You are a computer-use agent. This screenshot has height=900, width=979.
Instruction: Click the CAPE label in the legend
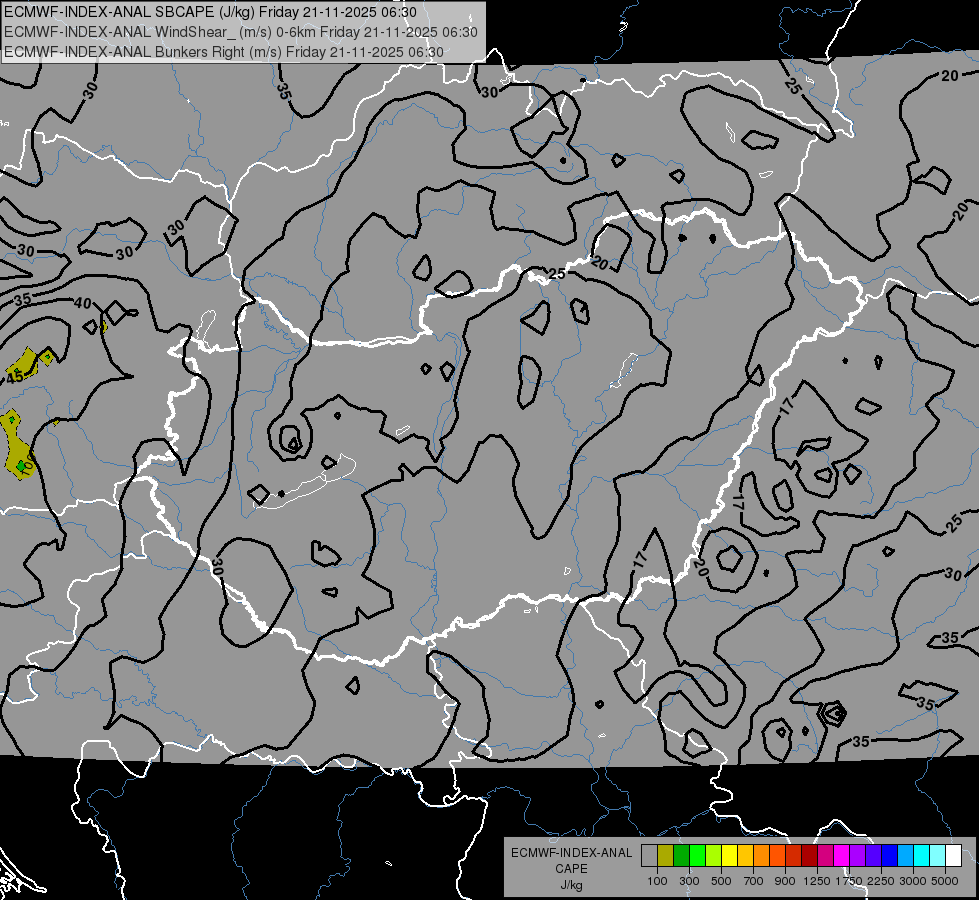point(571,869)
